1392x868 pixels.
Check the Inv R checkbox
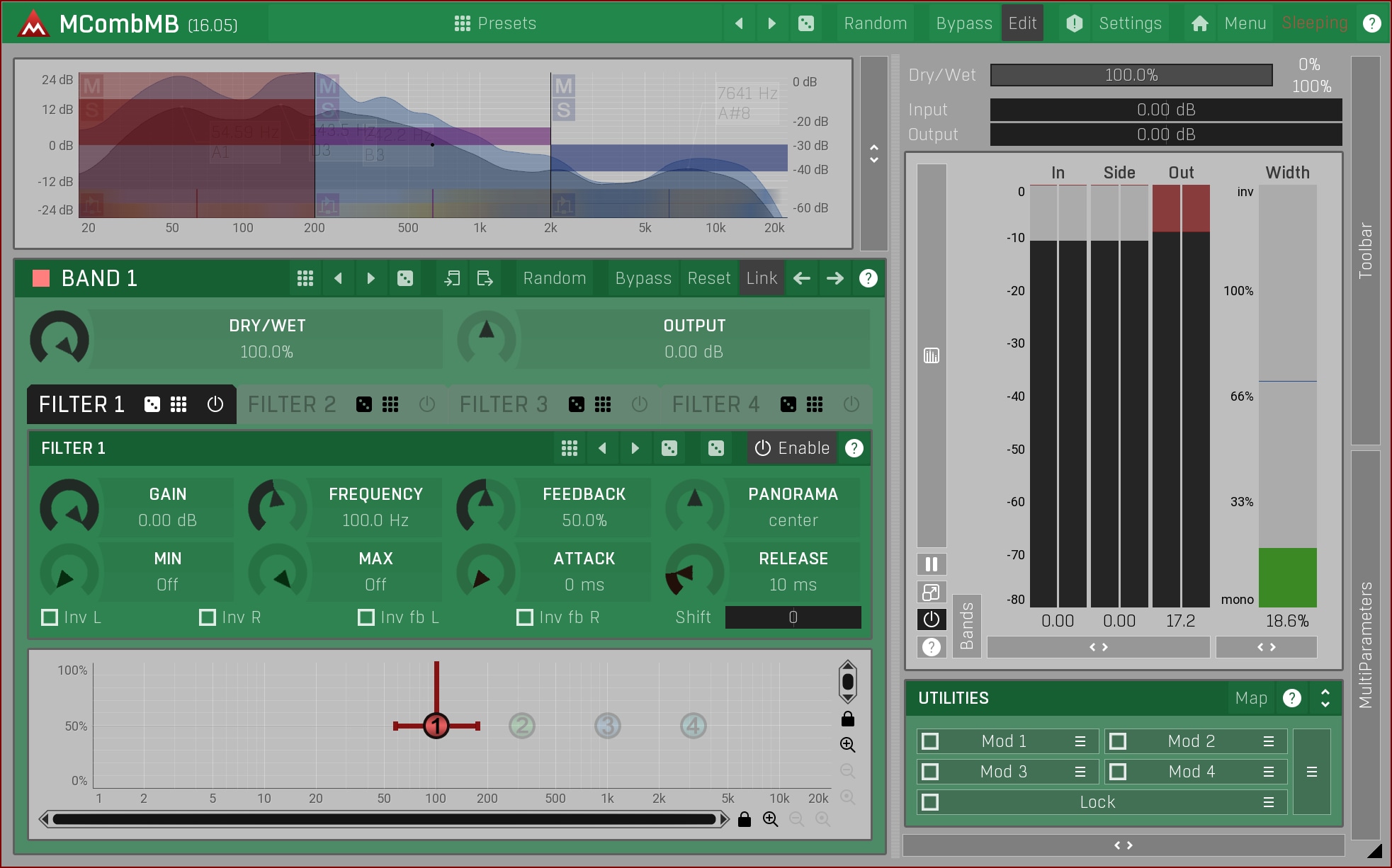tap(208, 617)
